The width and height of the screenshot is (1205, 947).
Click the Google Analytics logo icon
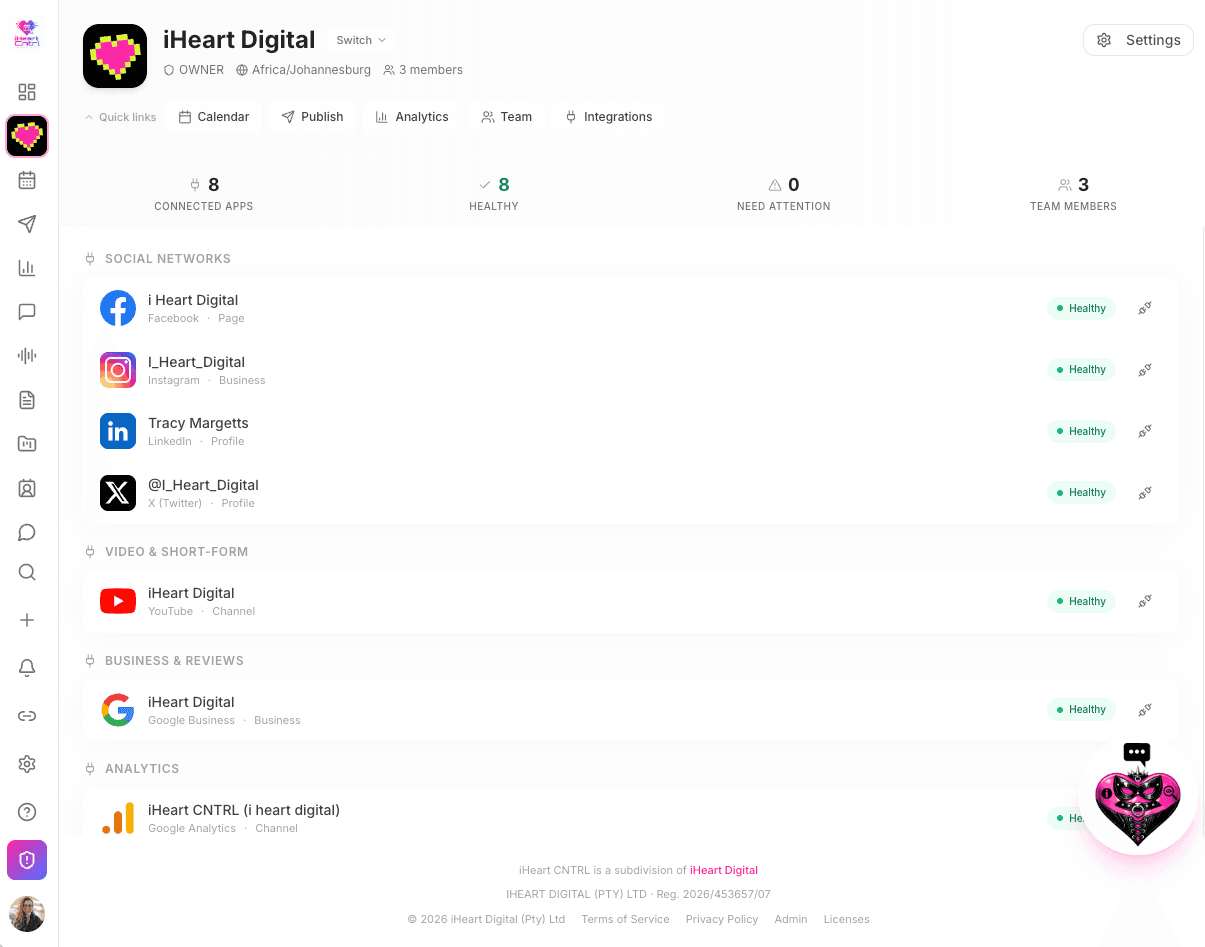[x=118, y=818]
